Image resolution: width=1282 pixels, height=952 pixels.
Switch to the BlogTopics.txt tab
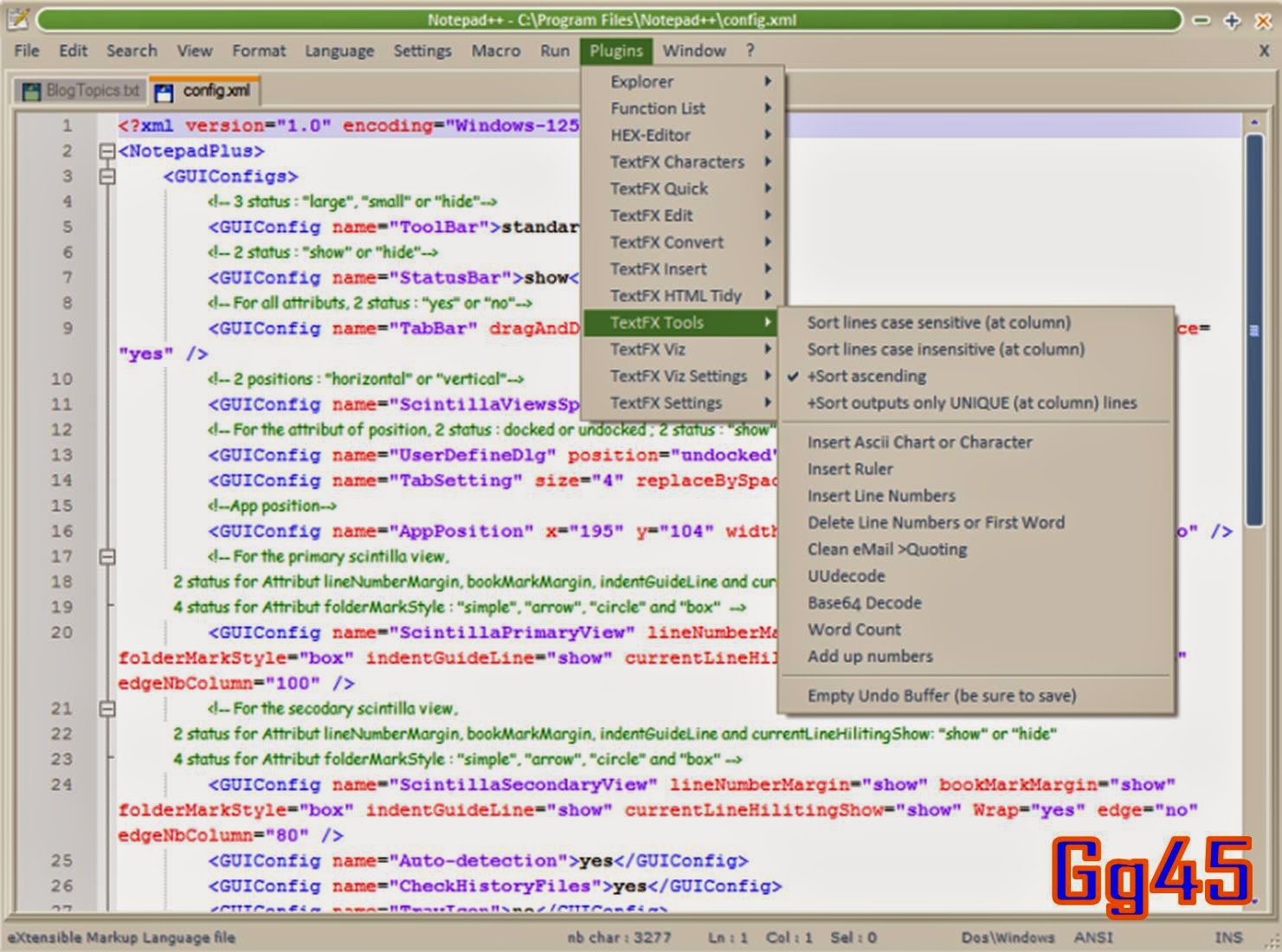click(81, 91)
